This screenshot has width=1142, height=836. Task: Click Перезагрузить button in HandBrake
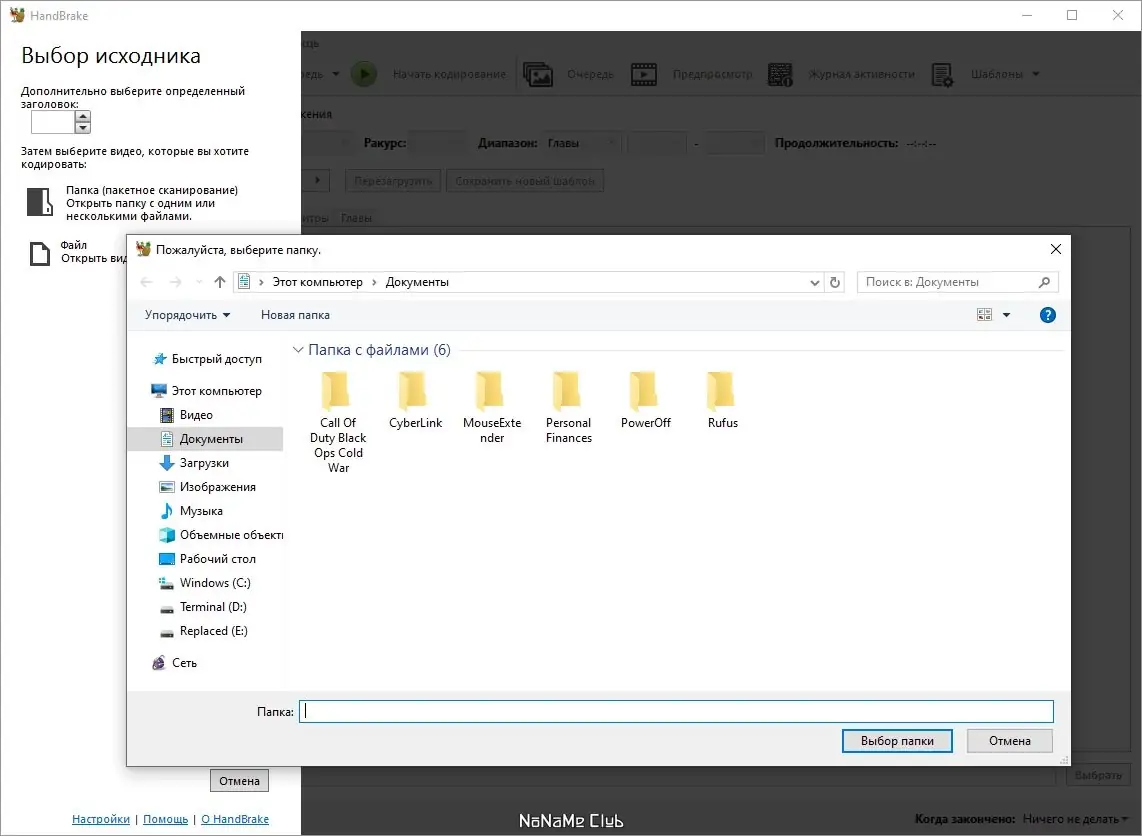coord(393,181)
